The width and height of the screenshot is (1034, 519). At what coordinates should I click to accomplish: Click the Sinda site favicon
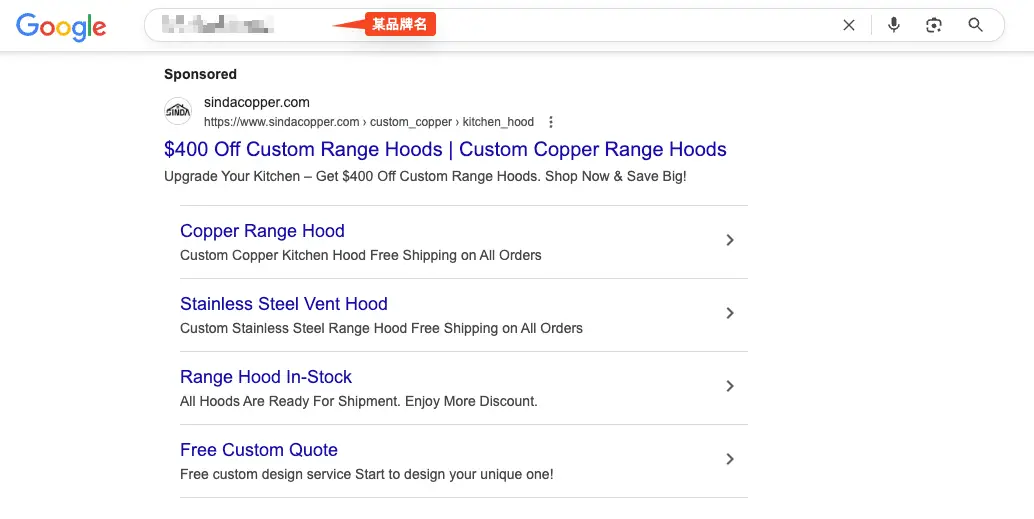[x=178, y=111]
